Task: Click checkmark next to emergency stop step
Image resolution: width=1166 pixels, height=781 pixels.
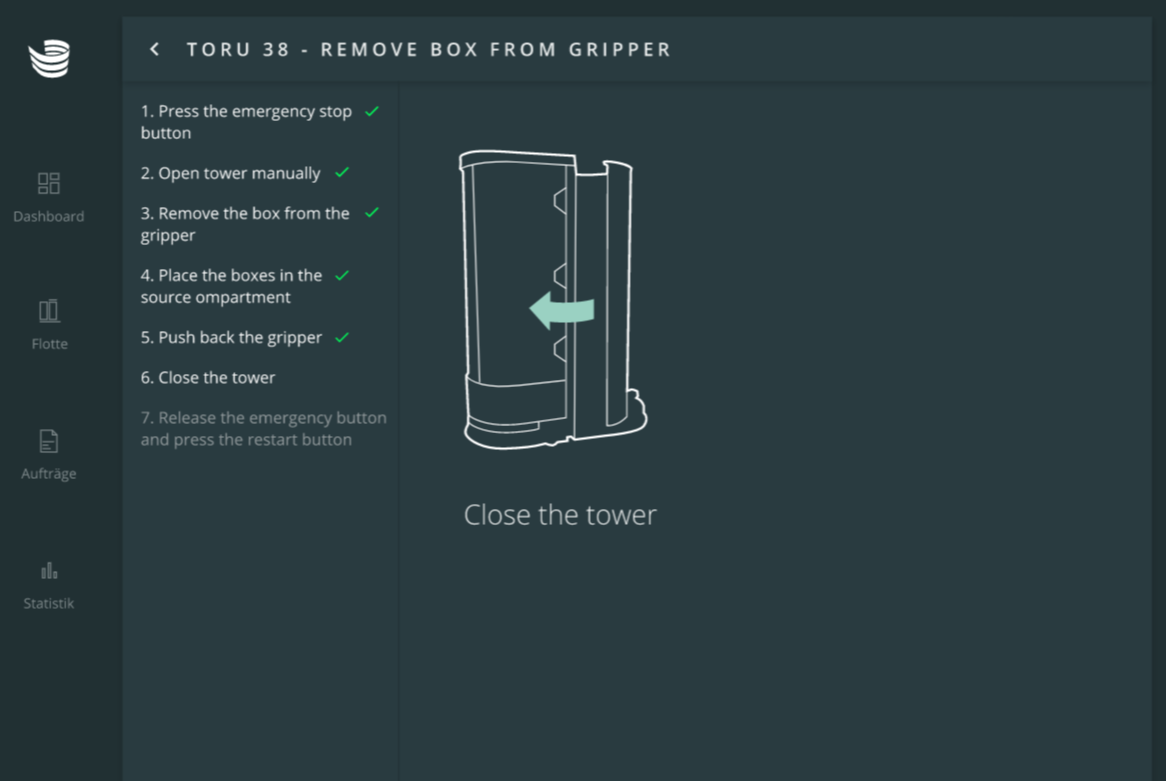Action: coord(372,112)
